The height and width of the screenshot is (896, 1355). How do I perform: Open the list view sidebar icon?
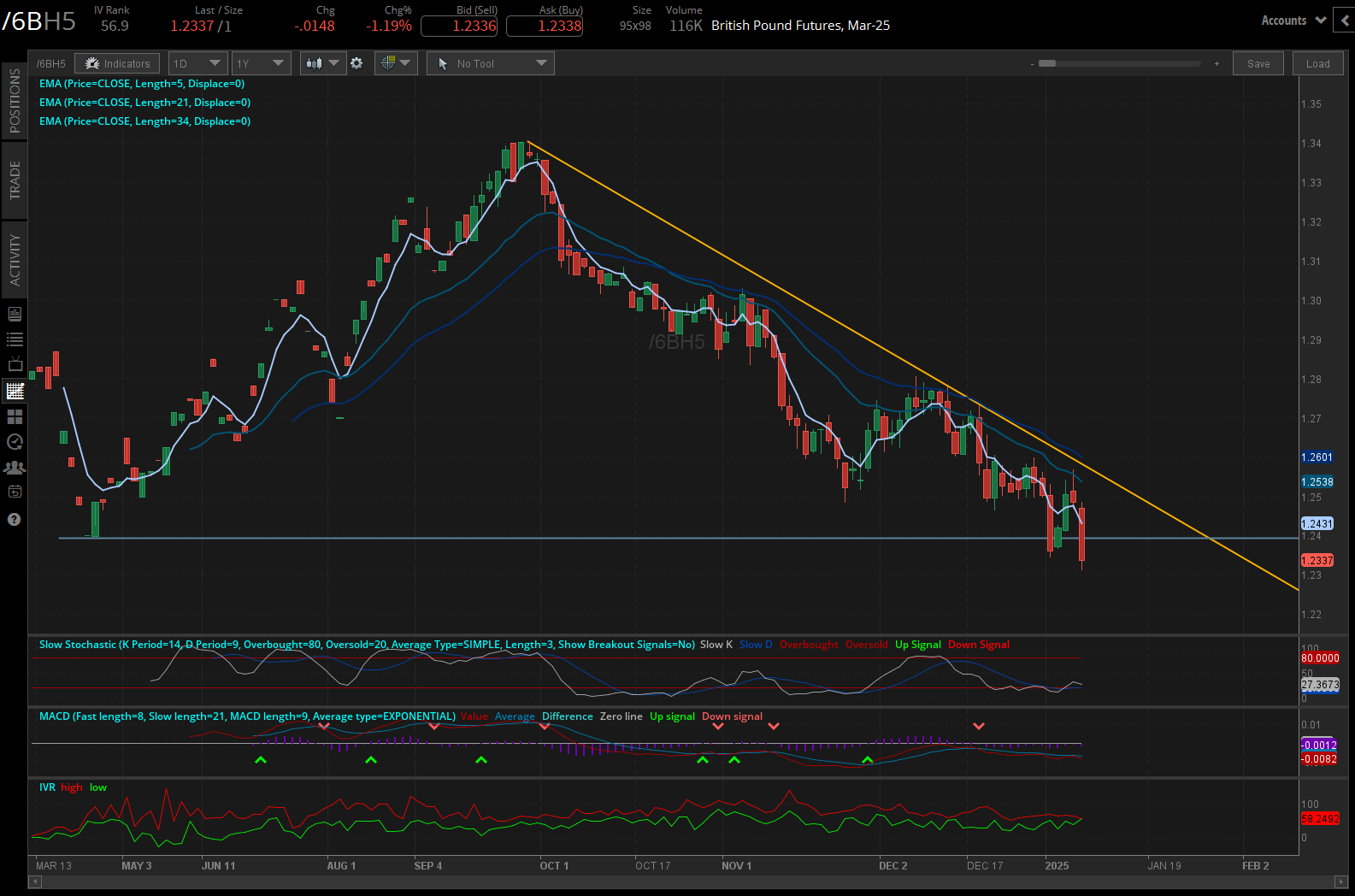pos(15,339)
